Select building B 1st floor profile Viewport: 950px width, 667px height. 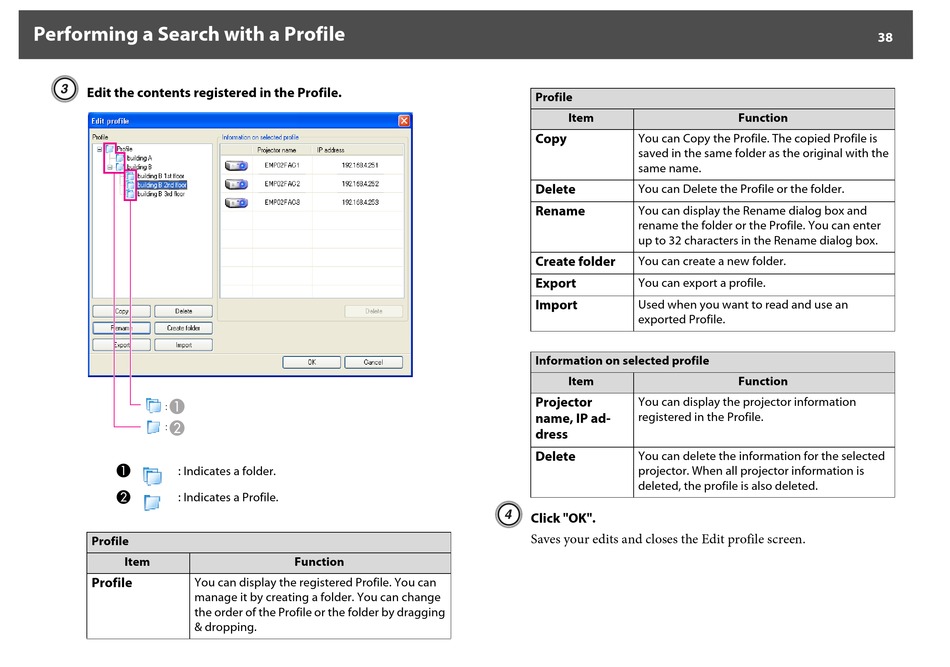pos(161,176)
